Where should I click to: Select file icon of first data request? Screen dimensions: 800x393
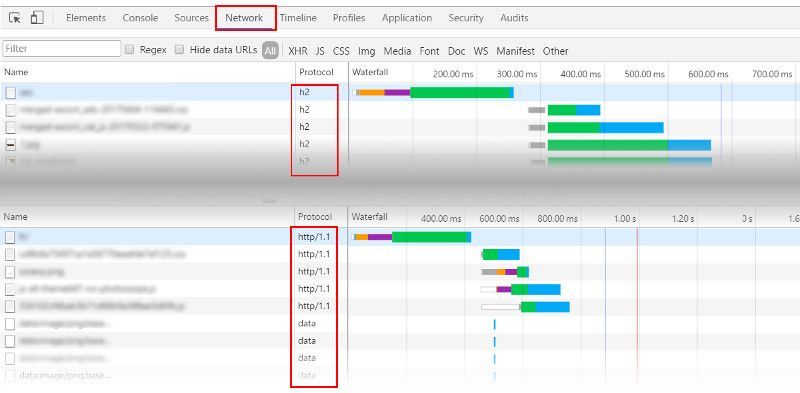click(10, 324)
